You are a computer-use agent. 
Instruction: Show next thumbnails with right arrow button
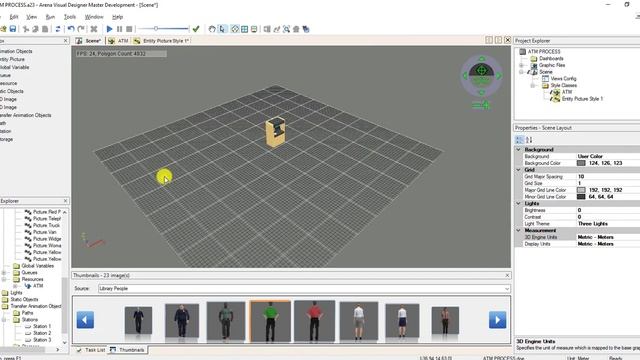click(498, 320)
